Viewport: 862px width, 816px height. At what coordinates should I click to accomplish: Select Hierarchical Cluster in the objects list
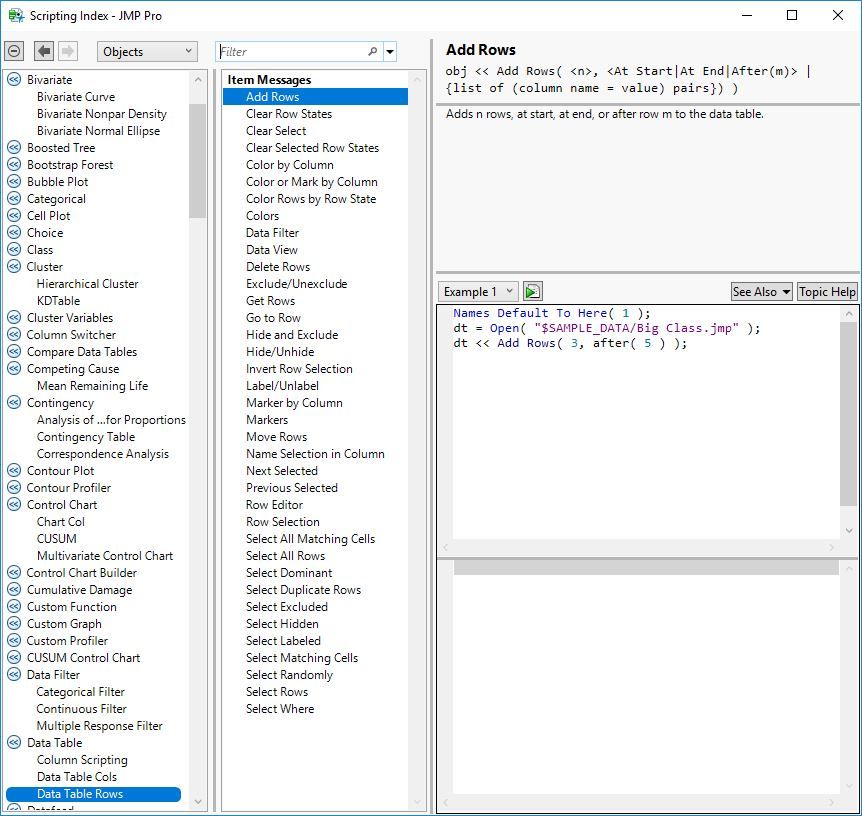pos(87,284)
